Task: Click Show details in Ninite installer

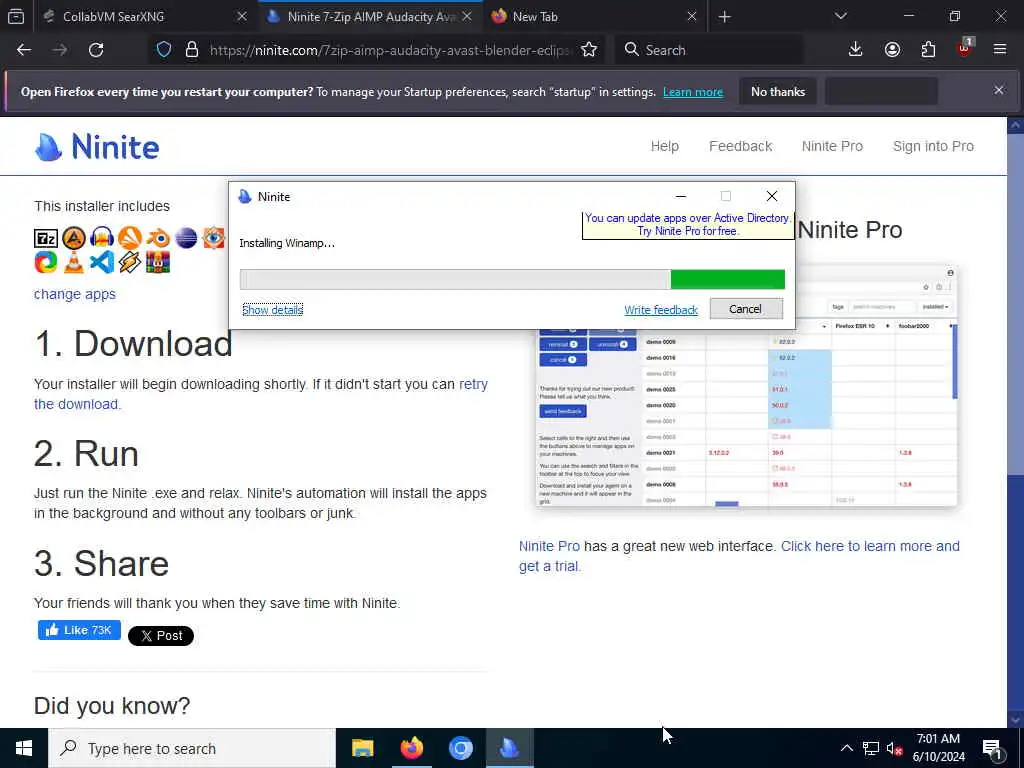Action: point(272,310)
